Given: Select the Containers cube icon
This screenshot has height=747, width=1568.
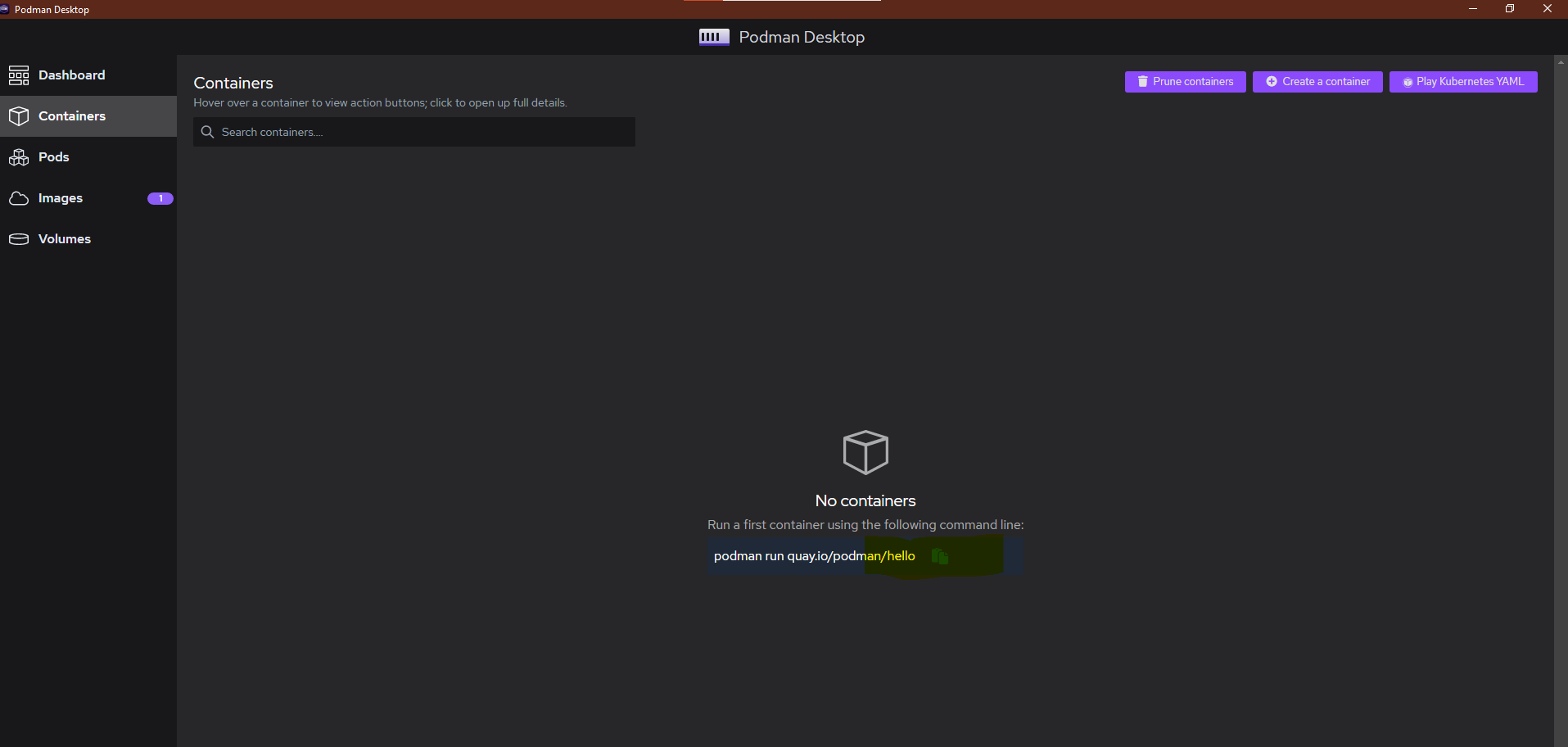Looking at the screenshot, I should point(20,115).
